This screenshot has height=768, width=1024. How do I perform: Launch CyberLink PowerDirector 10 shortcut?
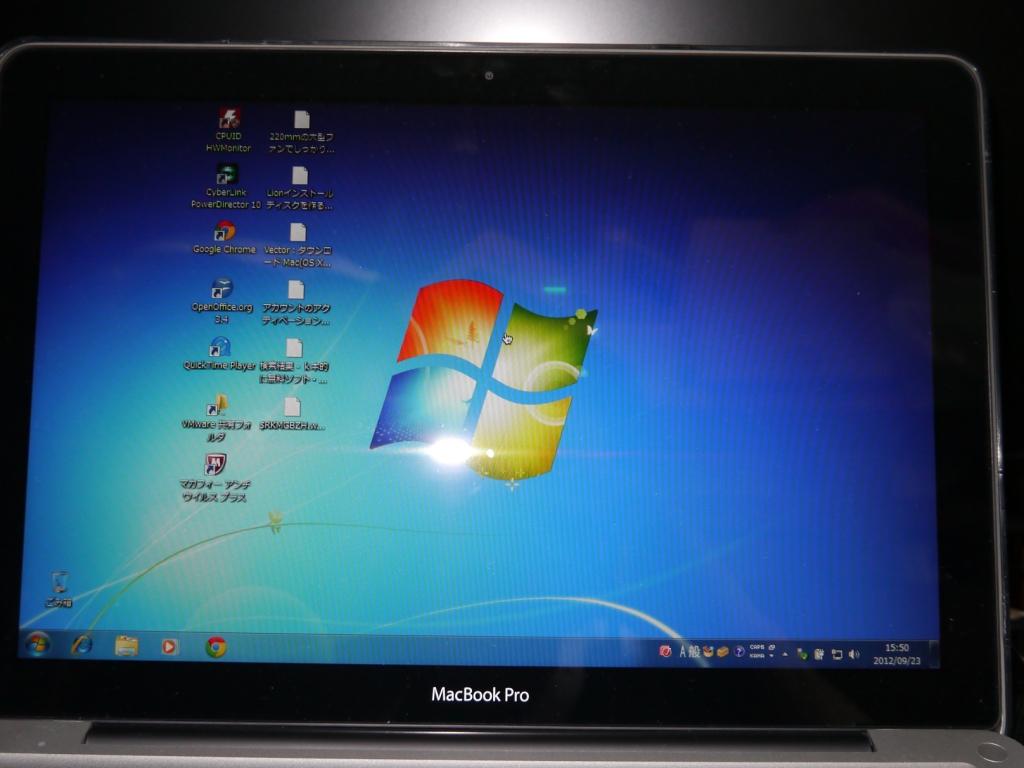click(x=226, y=187)
